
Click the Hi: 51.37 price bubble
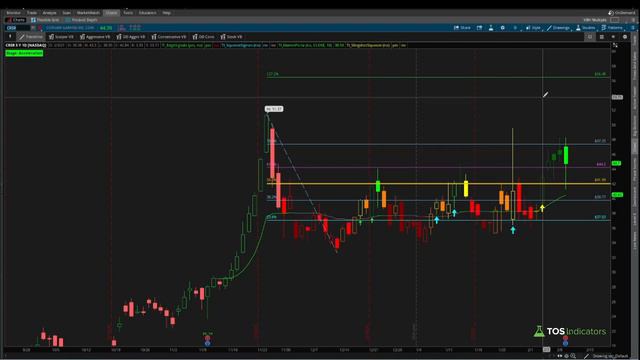(273, 109)
